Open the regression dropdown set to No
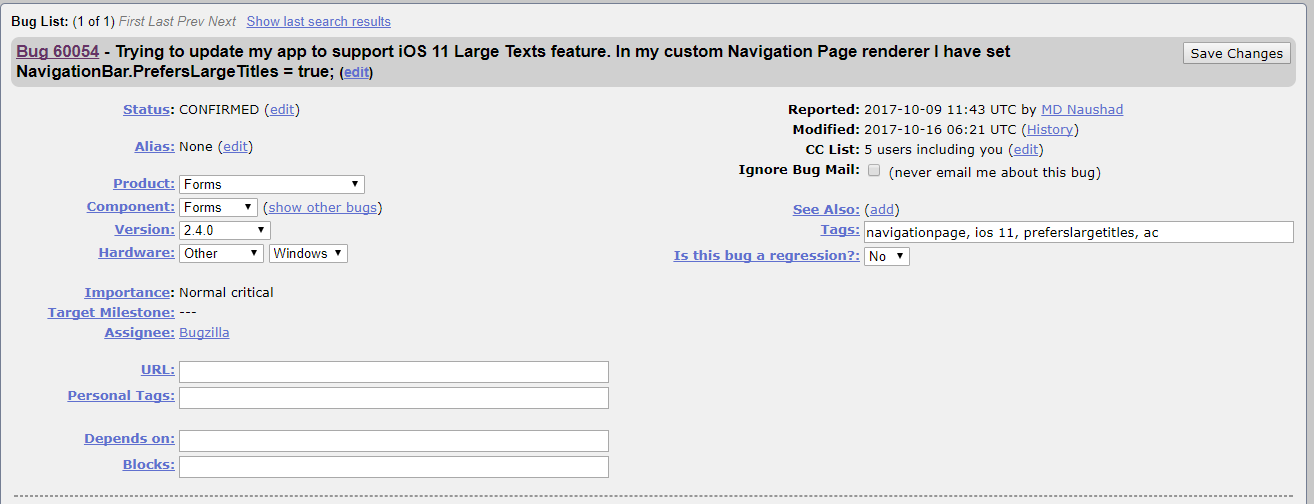The height and width of the screenshot is (504, 1314). 887,256
